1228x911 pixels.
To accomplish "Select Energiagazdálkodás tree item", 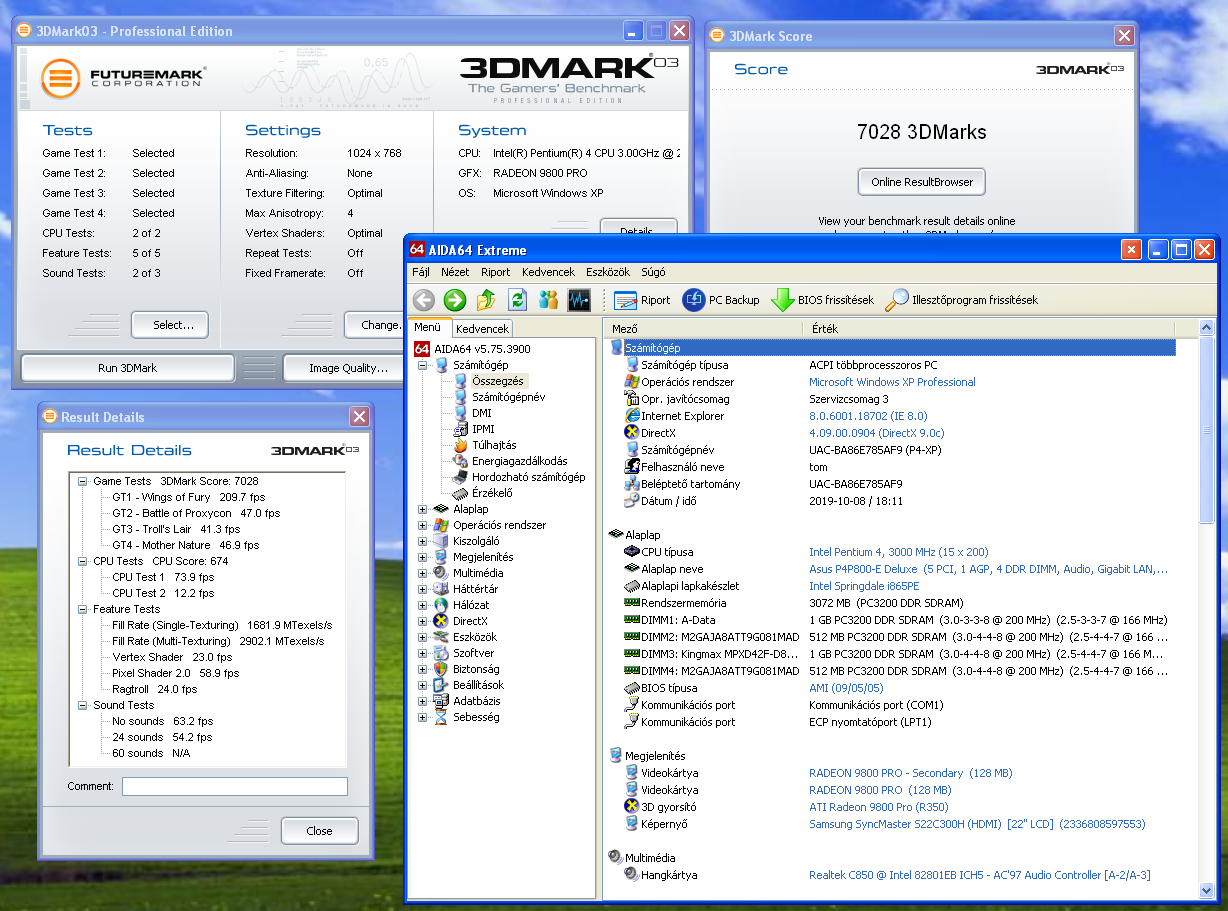I will (519, 461).
